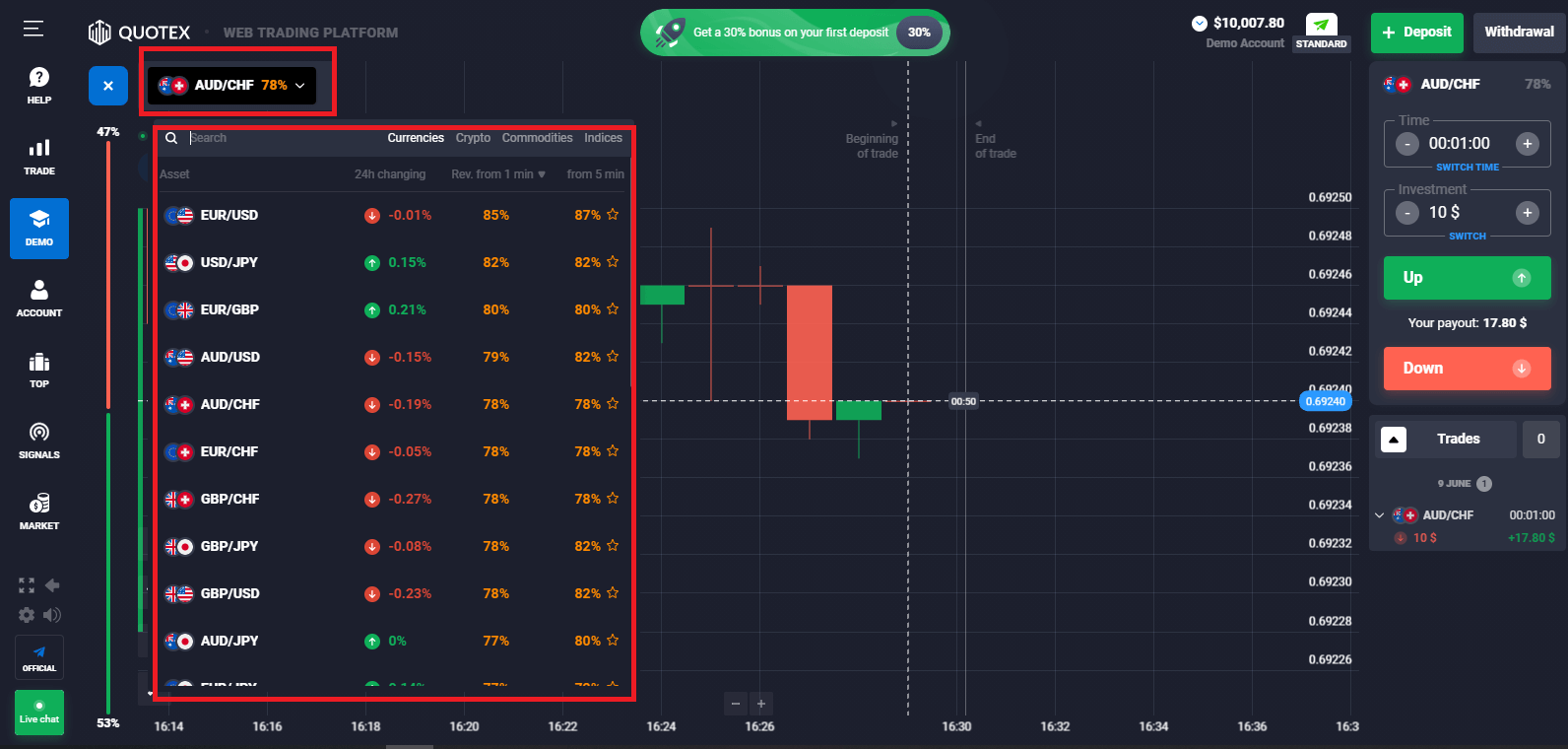The width and height of the screenshot is (1568, 749).
Task: Increase trade time with plus button
Action: [x=1528, y=144]
